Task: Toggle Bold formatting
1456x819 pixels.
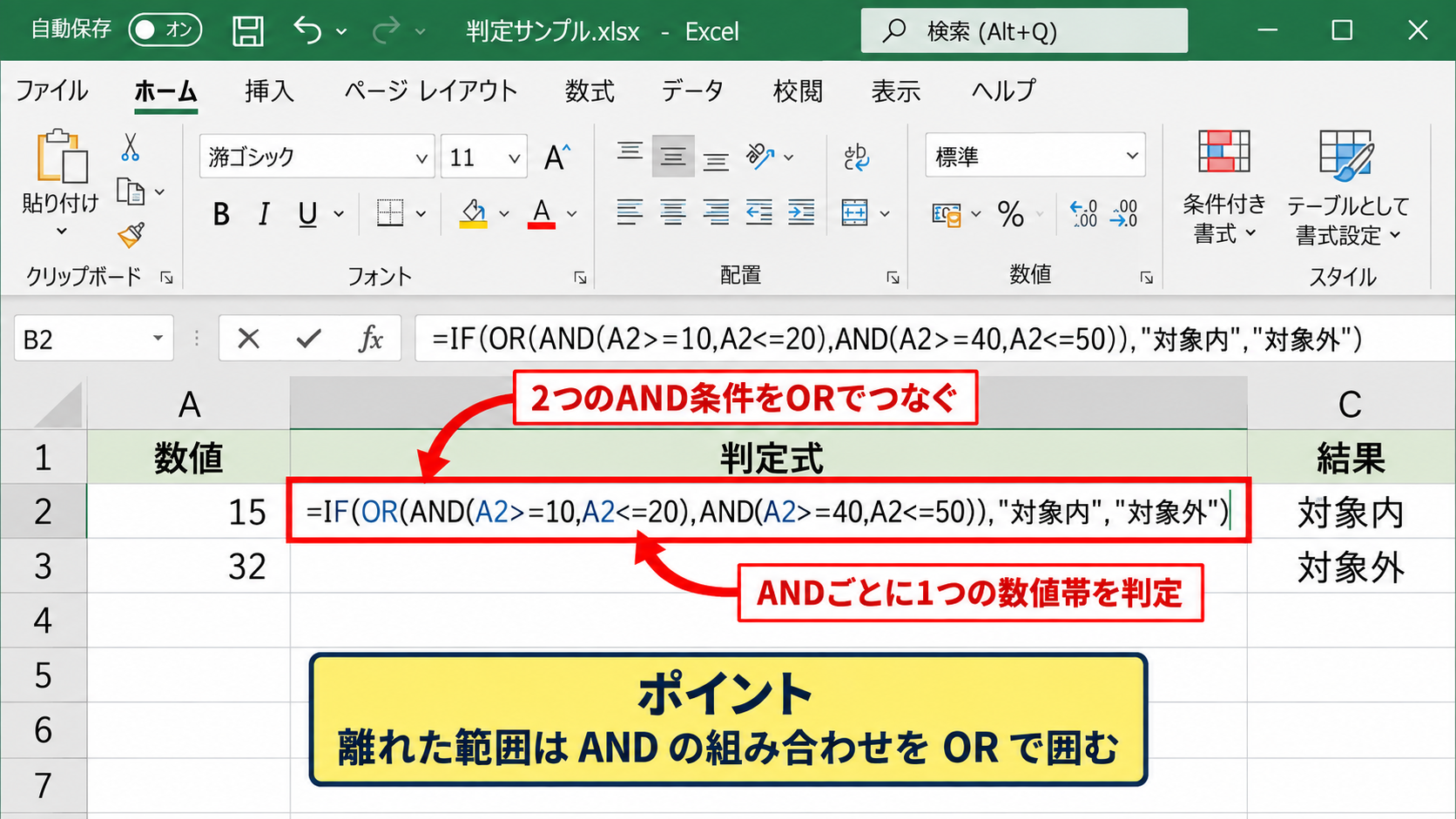Action: (x=221, y=213)
